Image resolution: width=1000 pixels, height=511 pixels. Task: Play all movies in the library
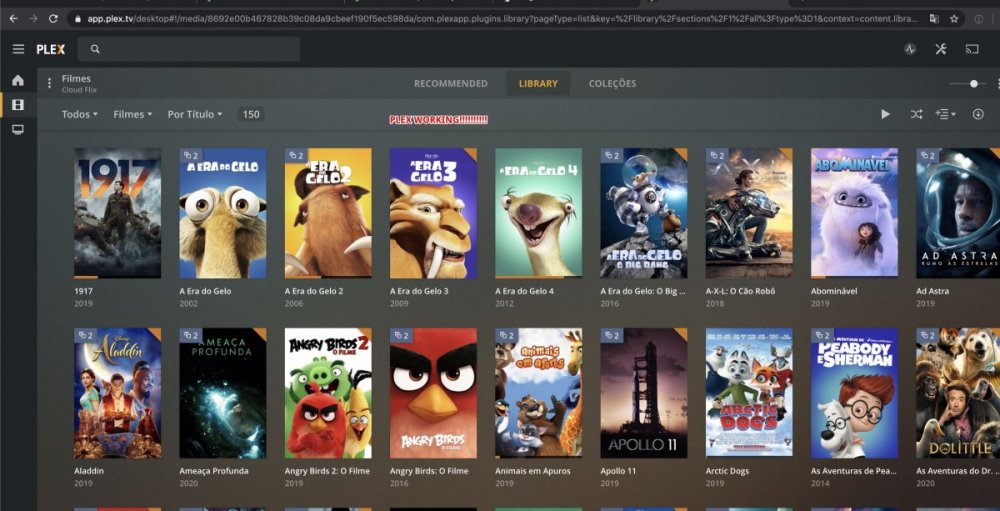(885, 114)
